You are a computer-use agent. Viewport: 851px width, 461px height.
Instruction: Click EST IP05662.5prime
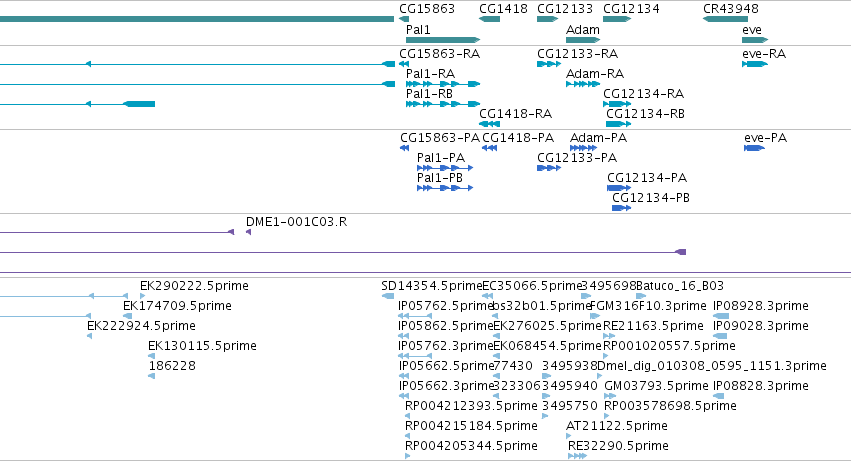click(x=446, y=367)
